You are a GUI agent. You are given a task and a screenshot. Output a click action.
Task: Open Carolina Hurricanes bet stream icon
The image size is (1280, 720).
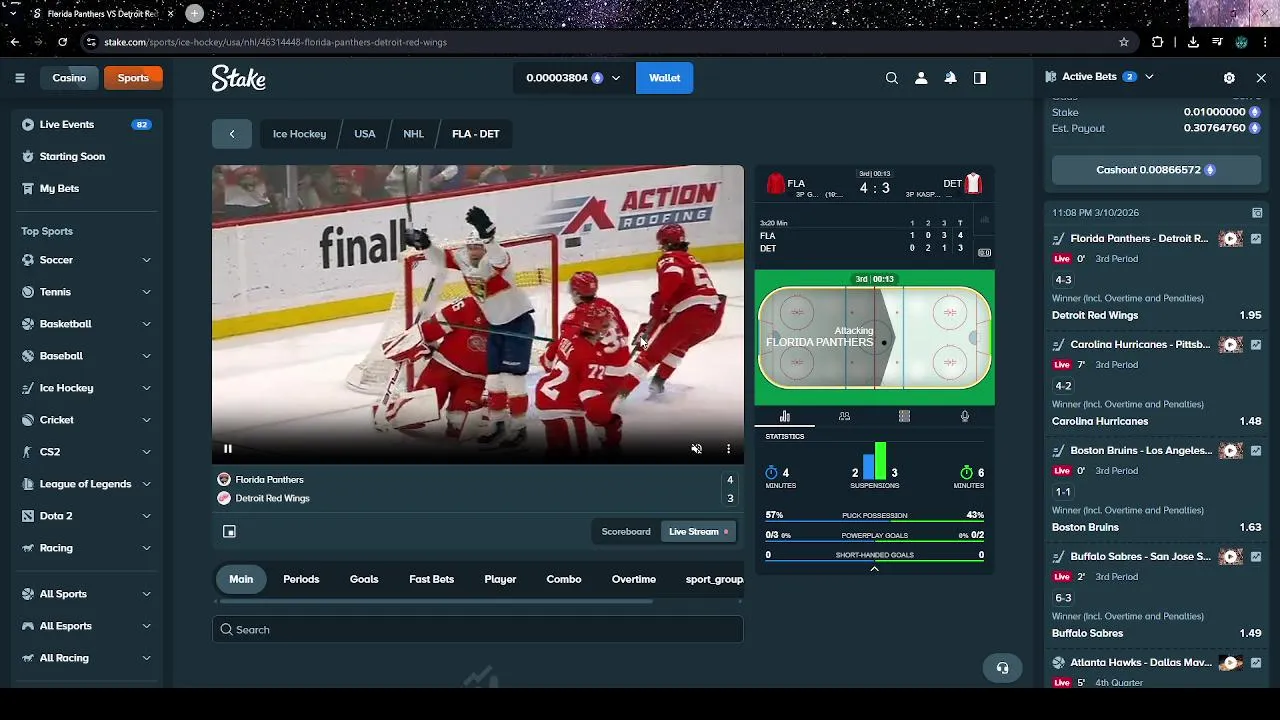click(x=1231, y=345)
